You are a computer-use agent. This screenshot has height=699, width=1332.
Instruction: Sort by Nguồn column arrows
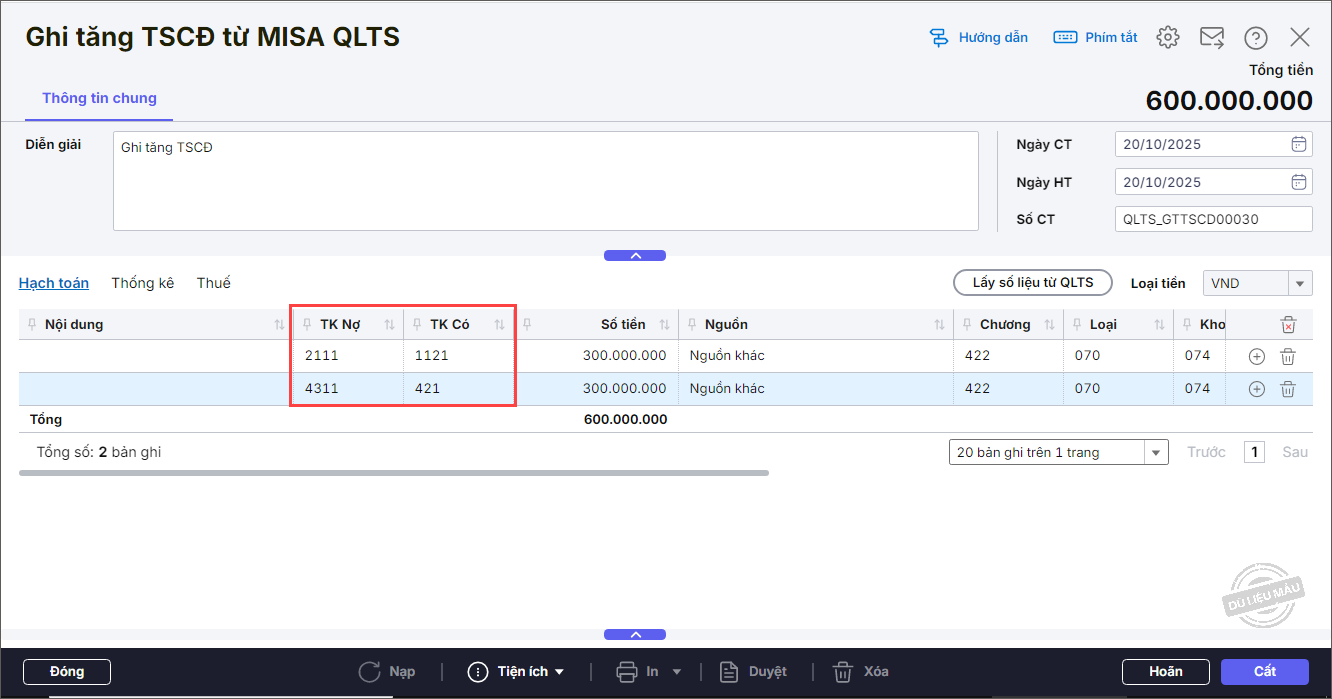[939, 325]
